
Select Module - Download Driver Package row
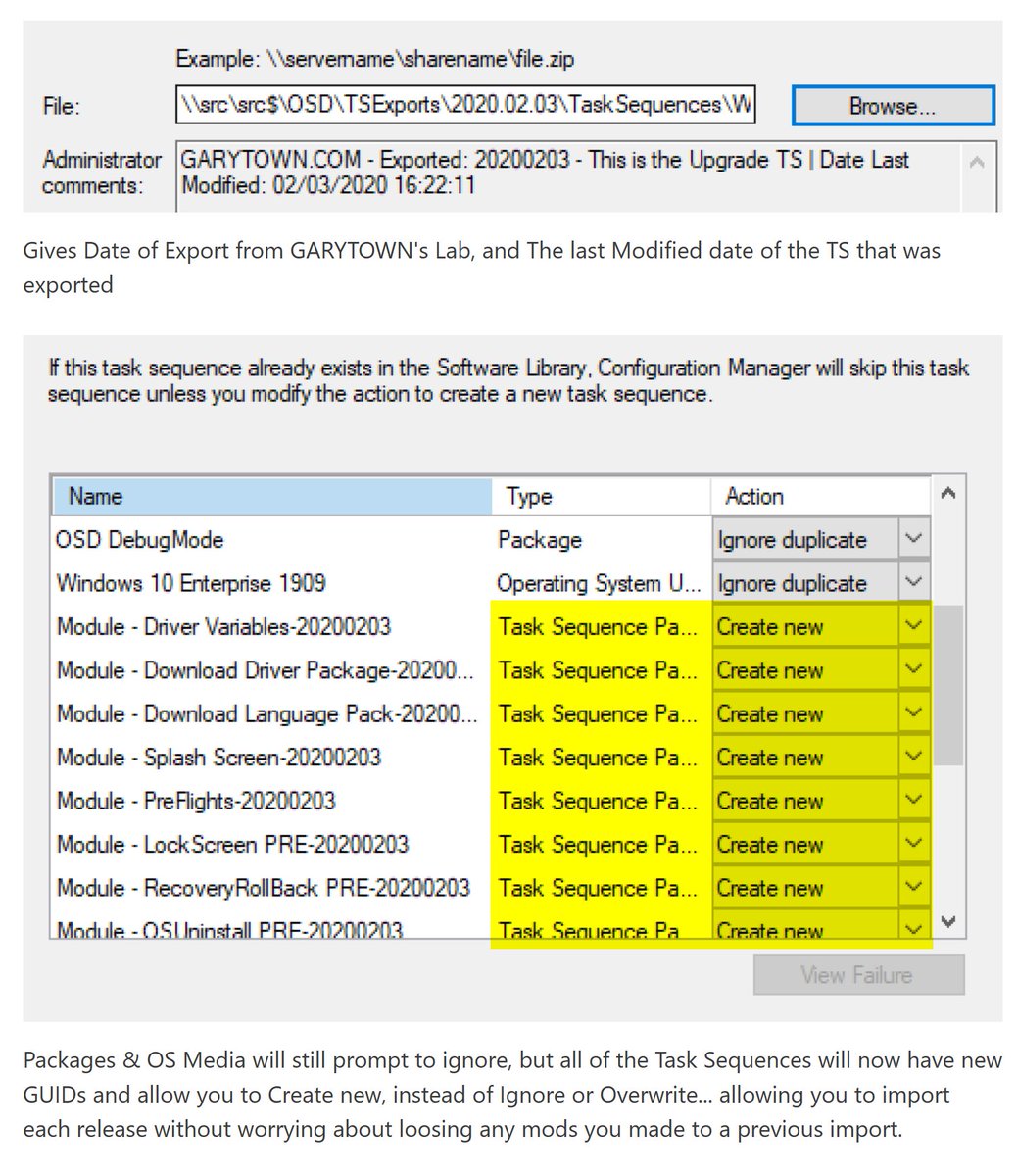click(490, 669)
